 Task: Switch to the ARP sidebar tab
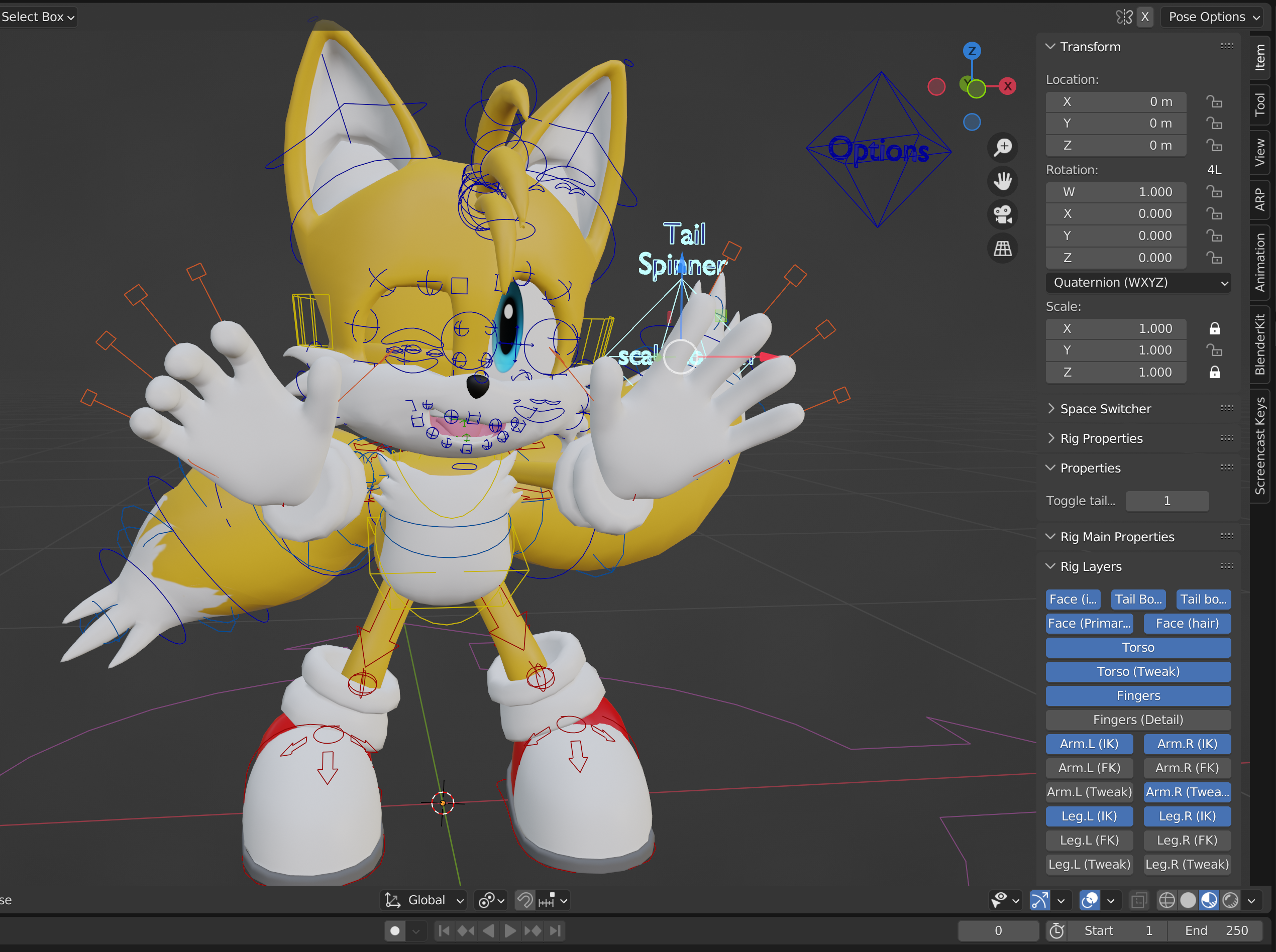1260,199
